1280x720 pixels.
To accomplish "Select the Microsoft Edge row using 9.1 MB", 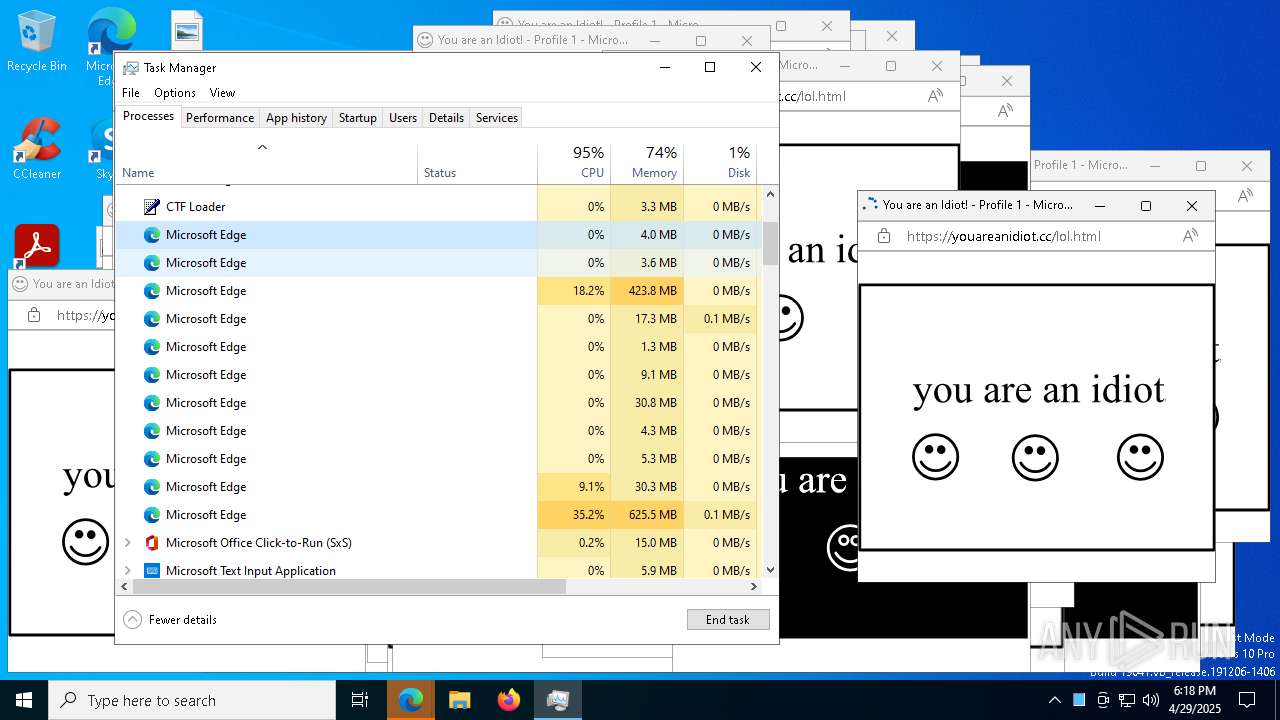I will 439,375.
